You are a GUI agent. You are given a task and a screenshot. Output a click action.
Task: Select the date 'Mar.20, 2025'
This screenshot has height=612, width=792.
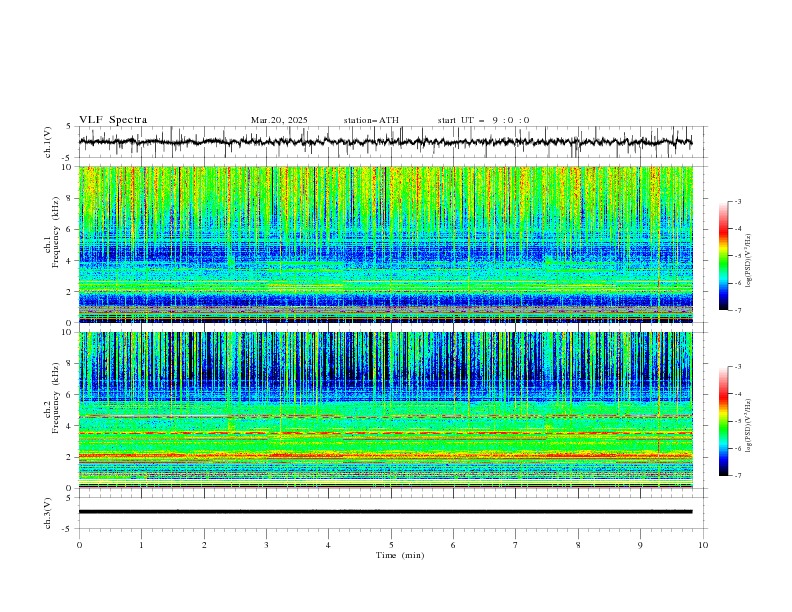pyautogui.click(x=279, y=120)
